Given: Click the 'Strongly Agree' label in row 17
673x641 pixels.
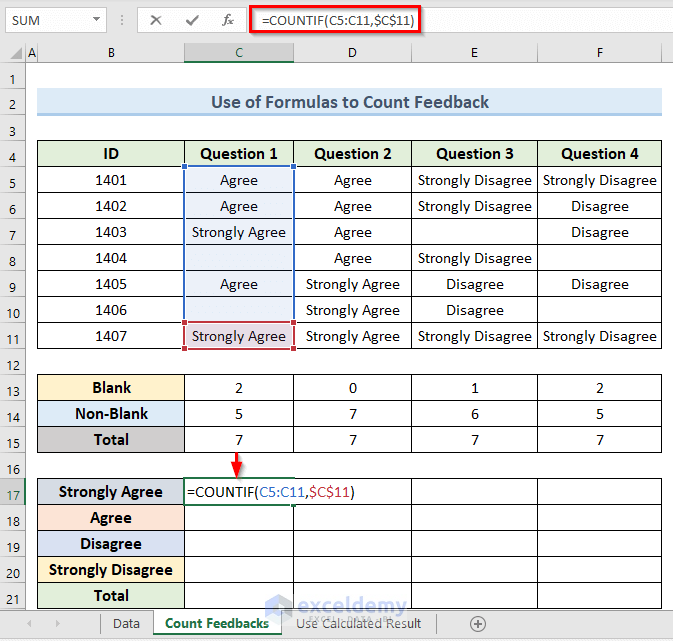Looking at the screenshot, I should click(x=111, y=492).
